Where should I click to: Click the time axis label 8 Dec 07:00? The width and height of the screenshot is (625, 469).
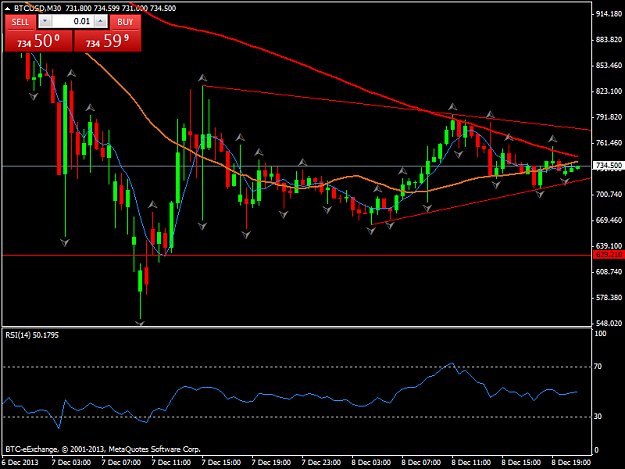[x=421, y=463]
